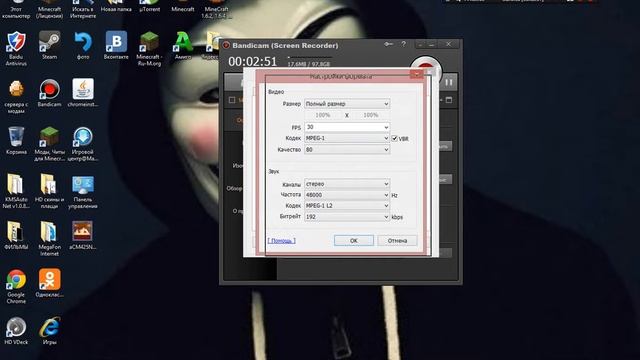Open the Корзина recycle bin
This screenshot has height=360, width=640.
(16, 141)
